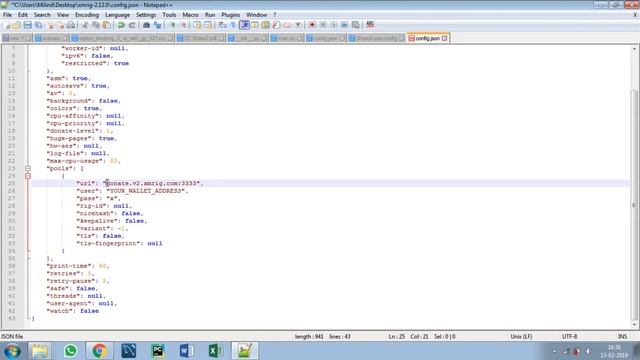Open the Plugins menu
The width and height of the screenshot is (640, 360).
pyautogui.click(x=231, y=15)
